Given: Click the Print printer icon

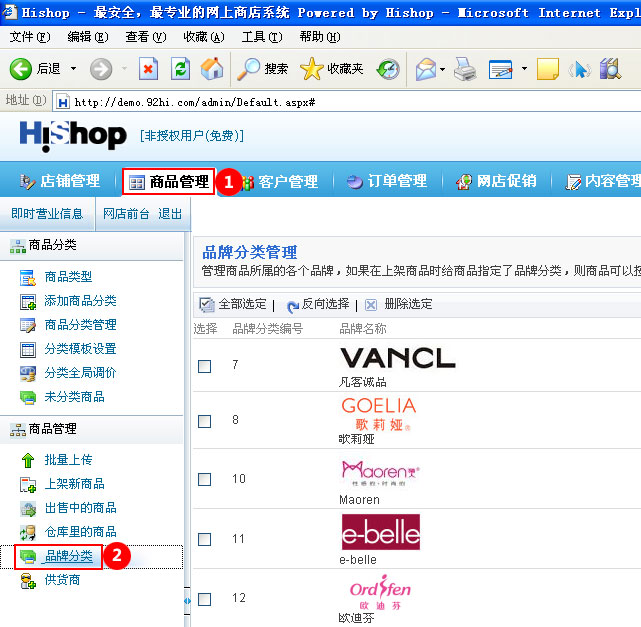Looking at the screenshot, I should pos(465,69).
